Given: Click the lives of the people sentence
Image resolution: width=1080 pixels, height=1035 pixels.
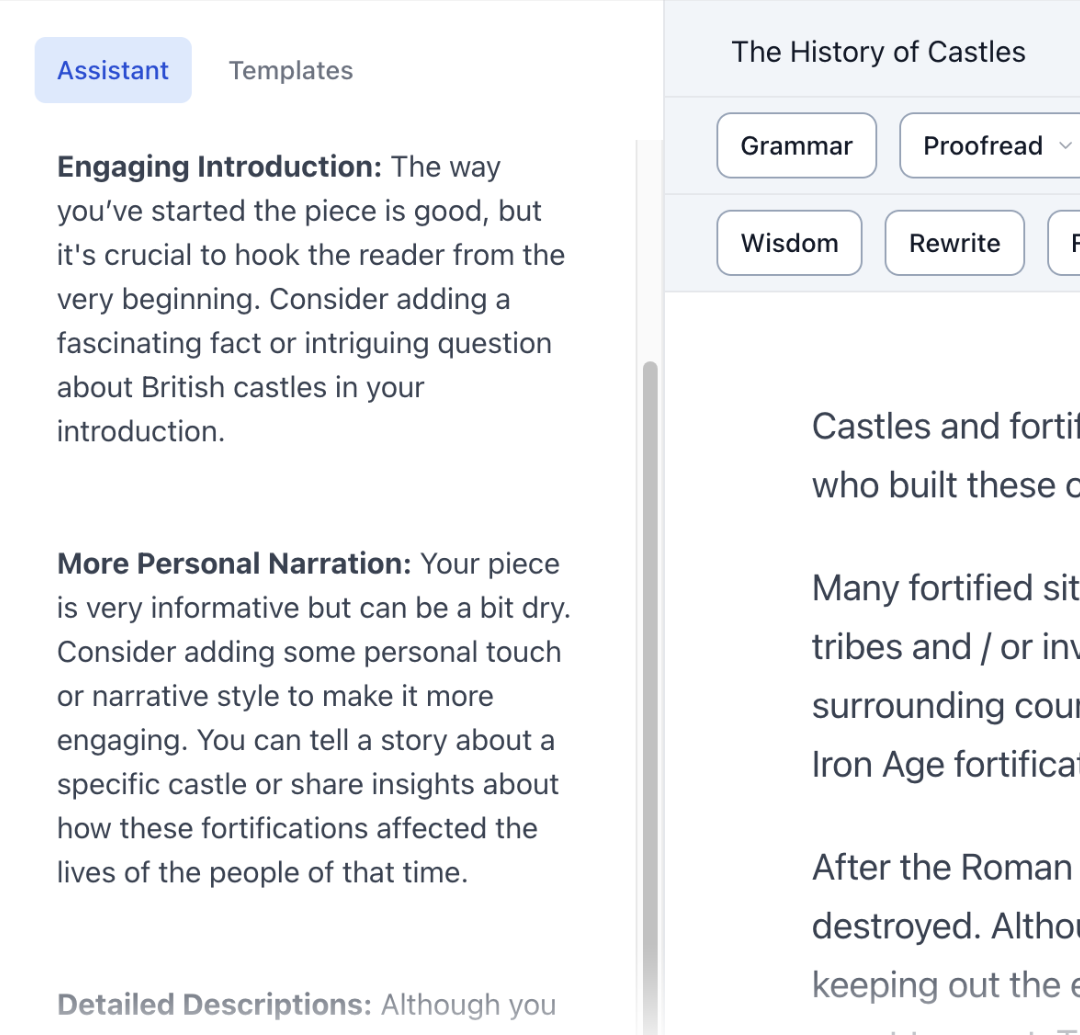Looking at the screenshot, I should [x=262, y=872].
